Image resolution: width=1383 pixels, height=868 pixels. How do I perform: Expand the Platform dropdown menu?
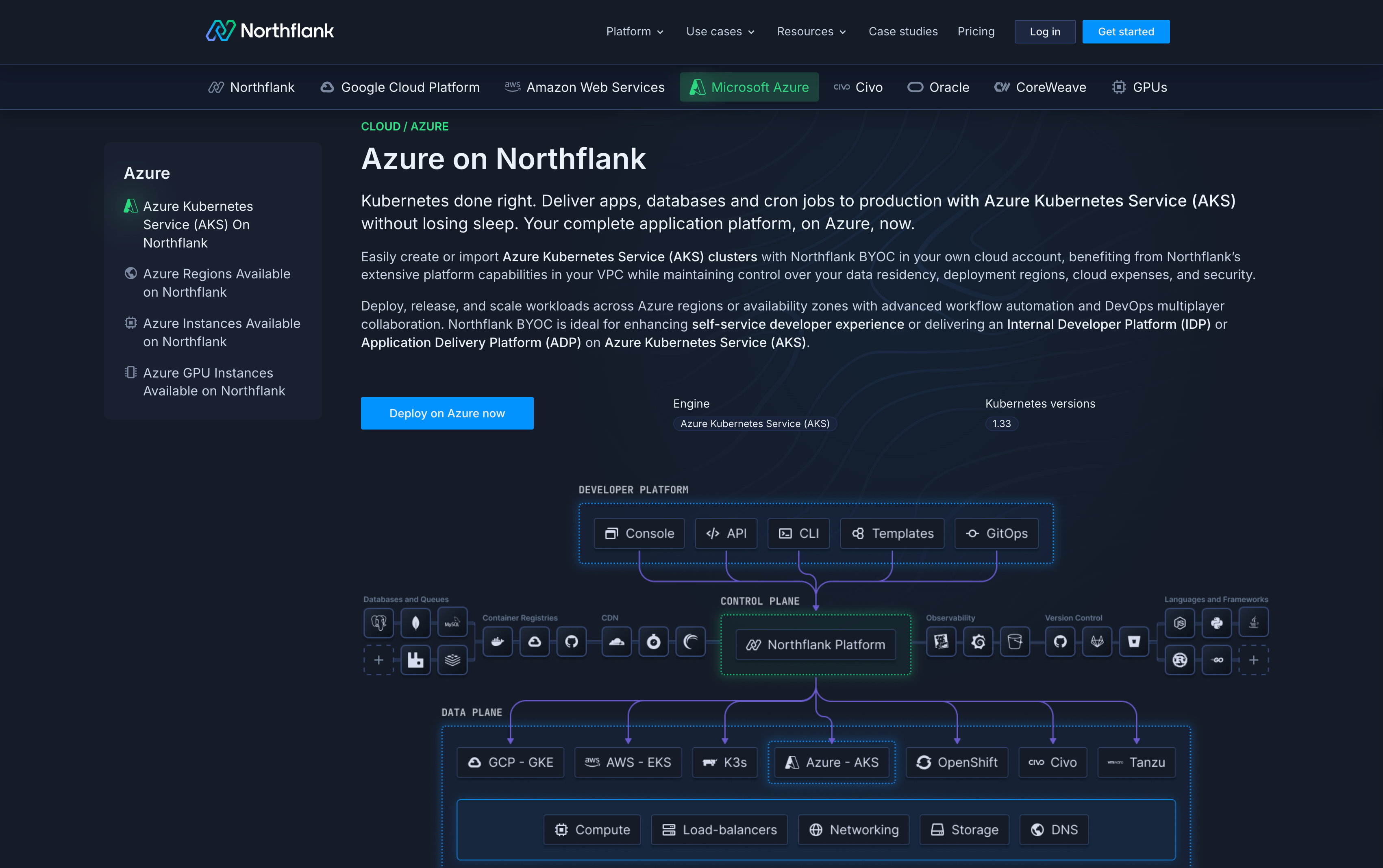[635, 32]
